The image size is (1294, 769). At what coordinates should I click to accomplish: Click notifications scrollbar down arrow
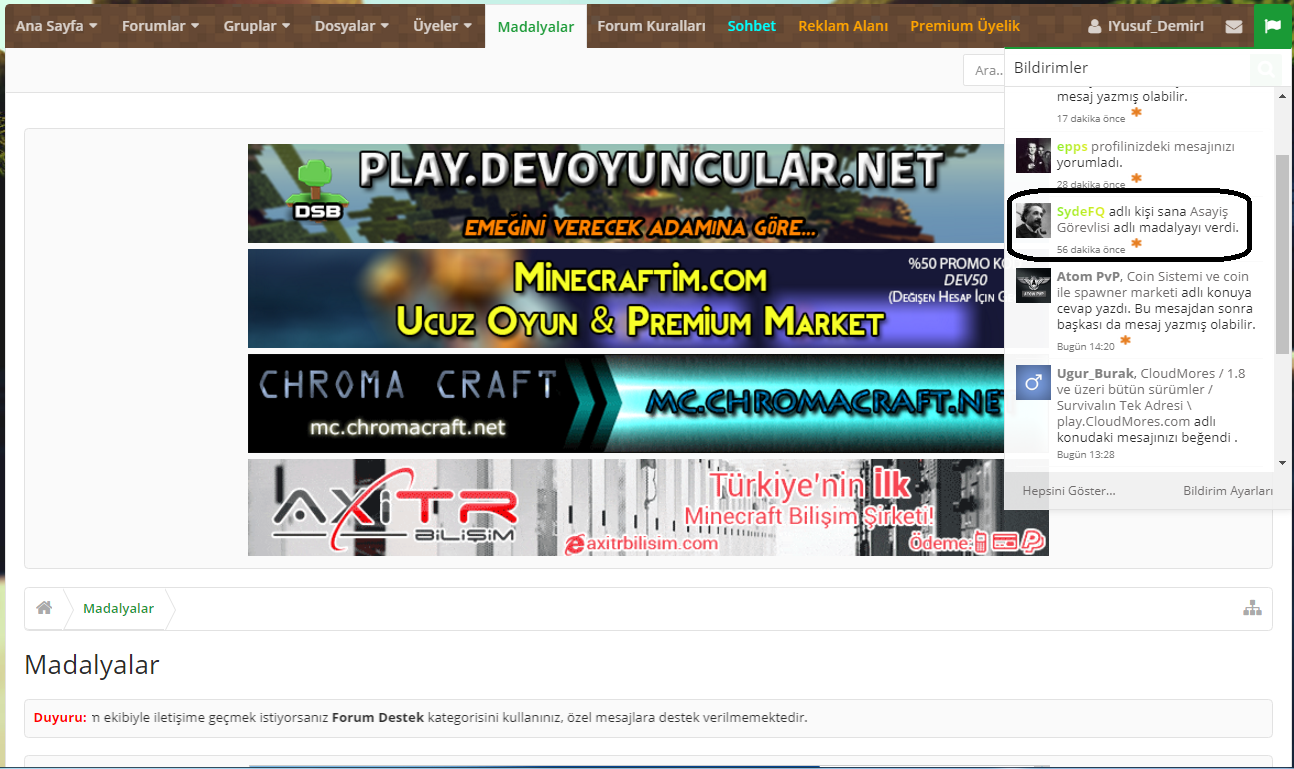coord(1283,463)
